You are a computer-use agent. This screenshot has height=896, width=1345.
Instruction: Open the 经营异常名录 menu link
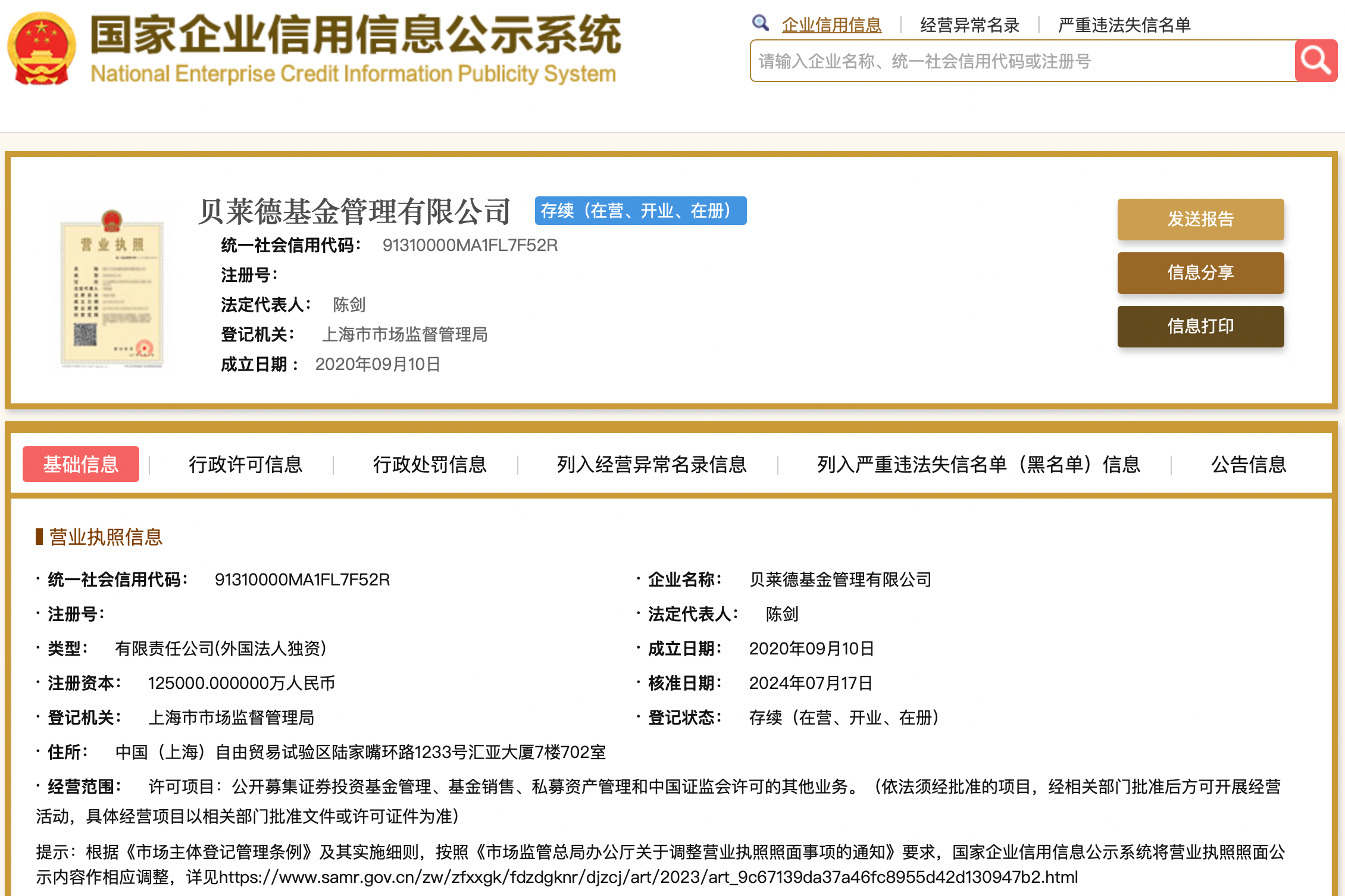(x=969, y=24)
